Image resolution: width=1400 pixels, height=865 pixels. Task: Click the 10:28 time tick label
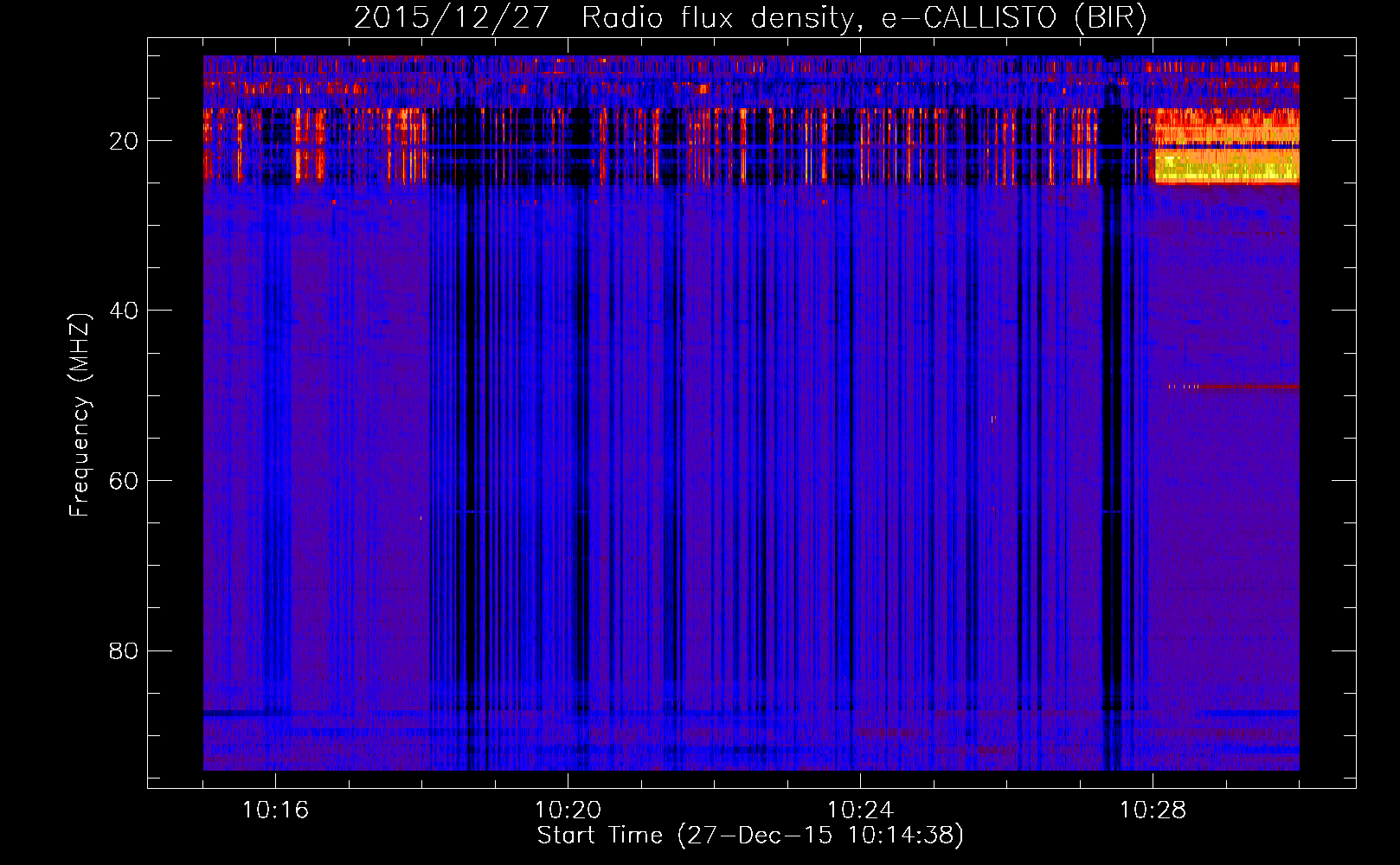coord(1153,811)
